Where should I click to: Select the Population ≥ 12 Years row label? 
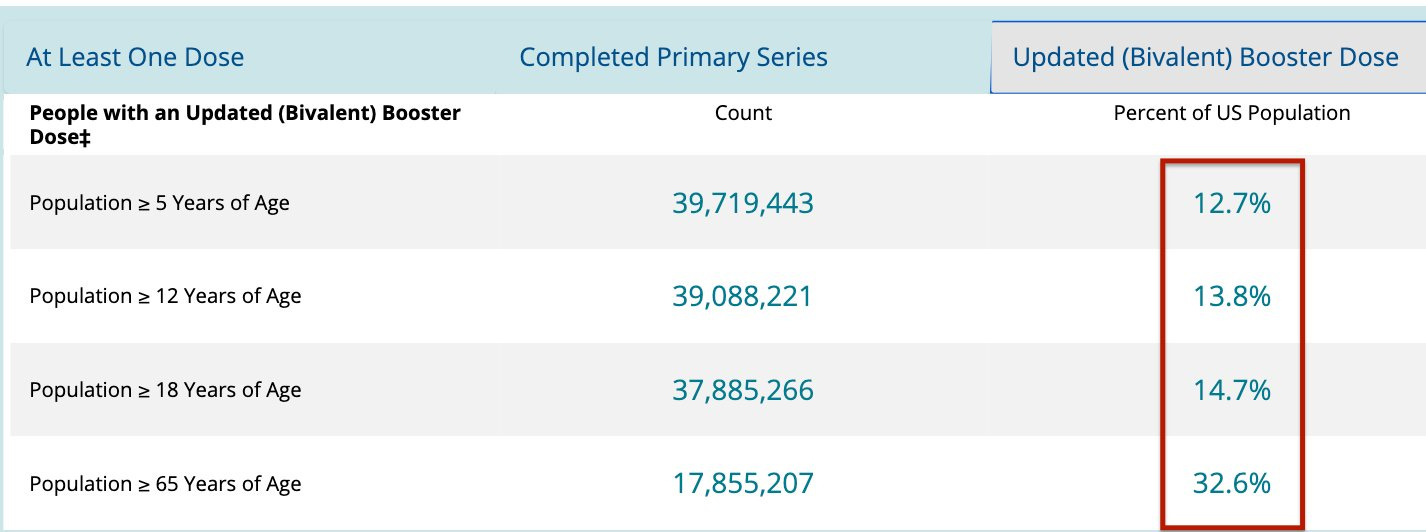click(165, 296)
